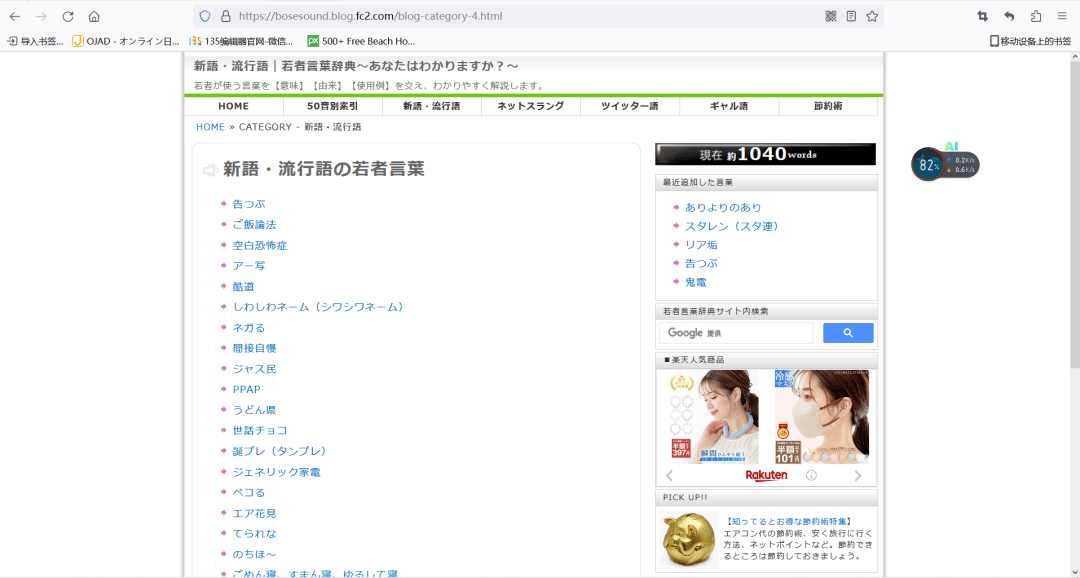Viewport: 1080px width, 578px height.
Task: Click the 82% circular progress widget
Action: point(928,163)
